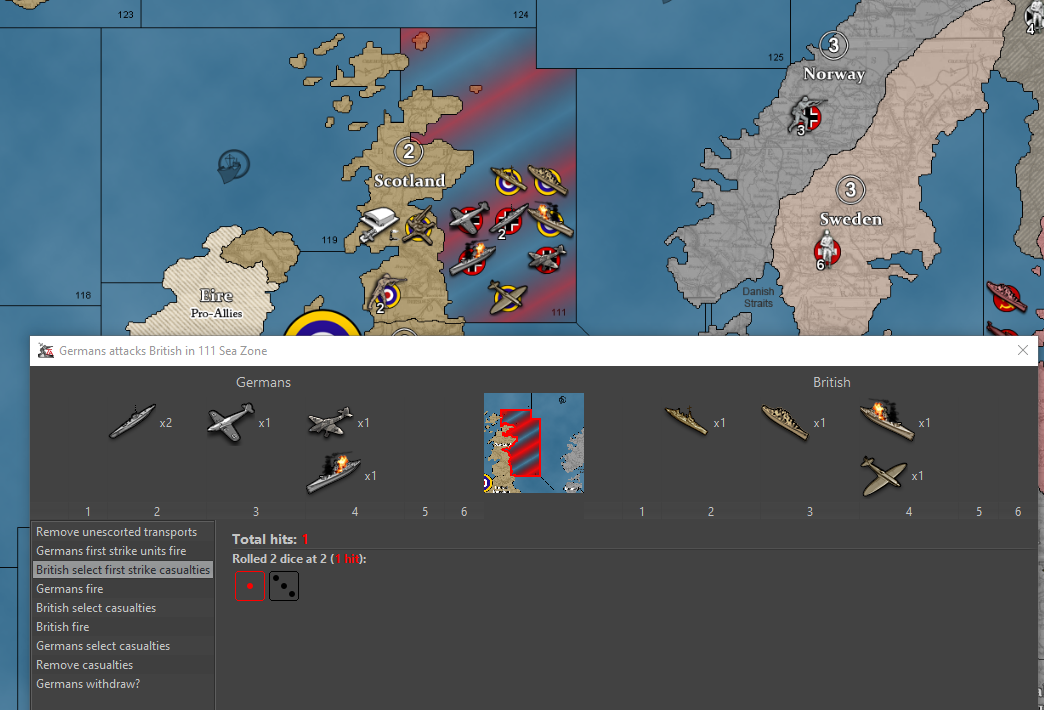Select 'Remove unescorted transports' step
The height and width of the screenshot is (710, 1044).
click(117, 532)
